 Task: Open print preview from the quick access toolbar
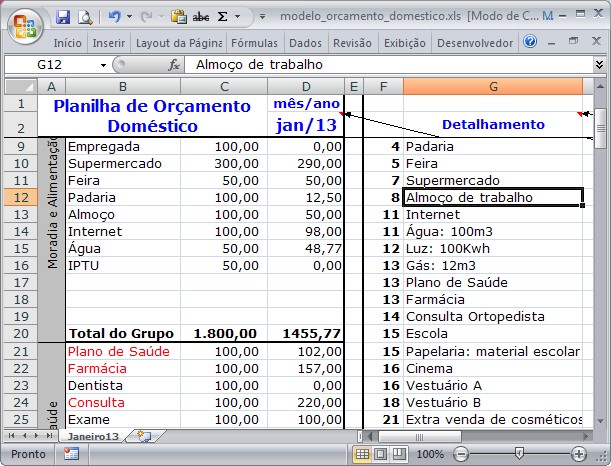coord(85,17)
